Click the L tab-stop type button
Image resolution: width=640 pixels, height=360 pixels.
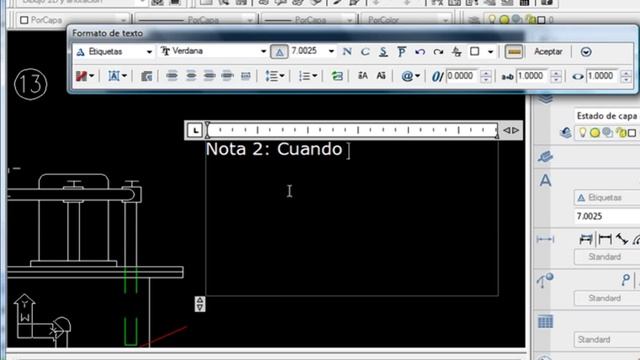pos(195,130)
